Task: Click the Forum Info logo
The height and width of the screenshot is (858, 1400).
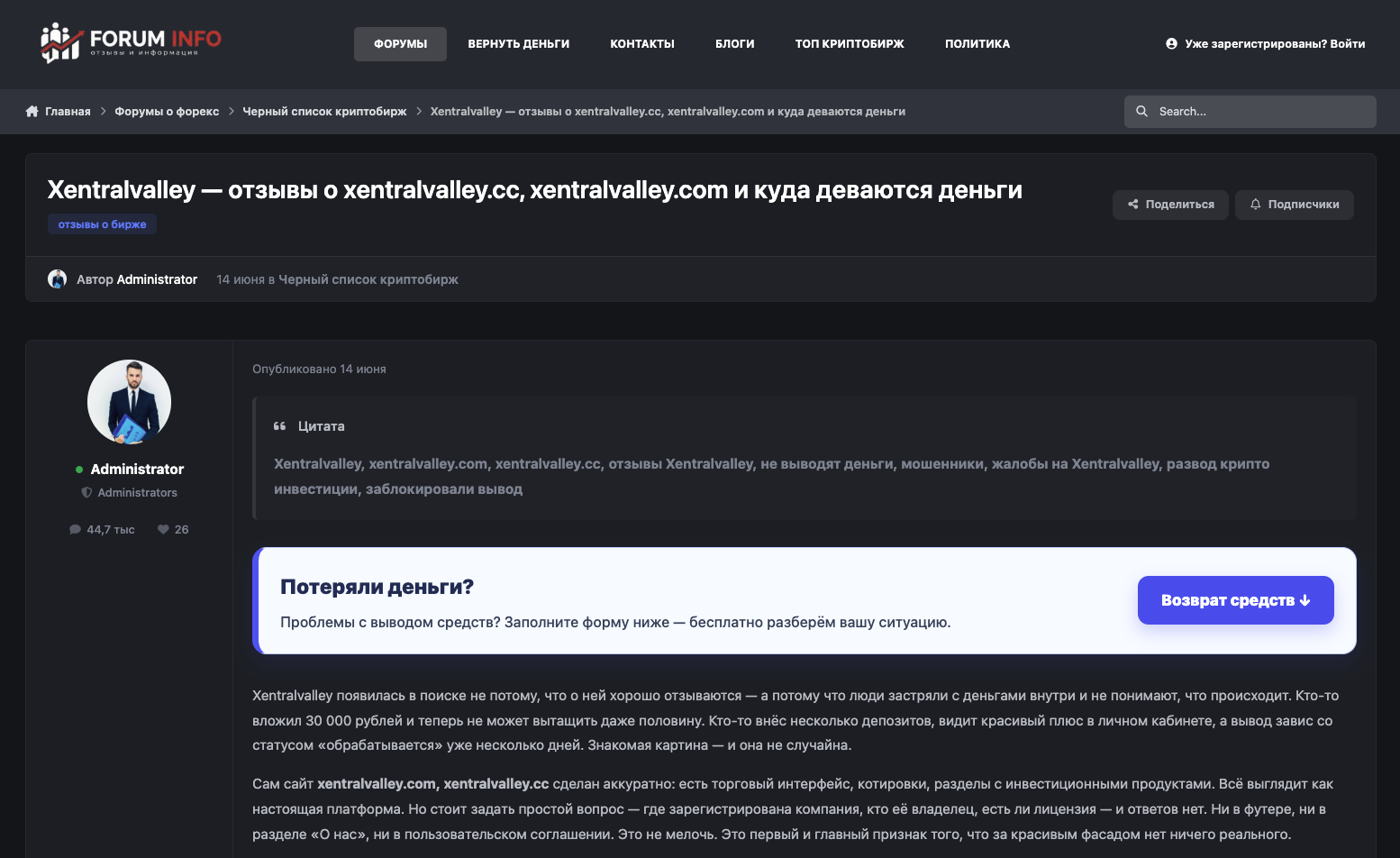Action: click(x=131, y=42)
